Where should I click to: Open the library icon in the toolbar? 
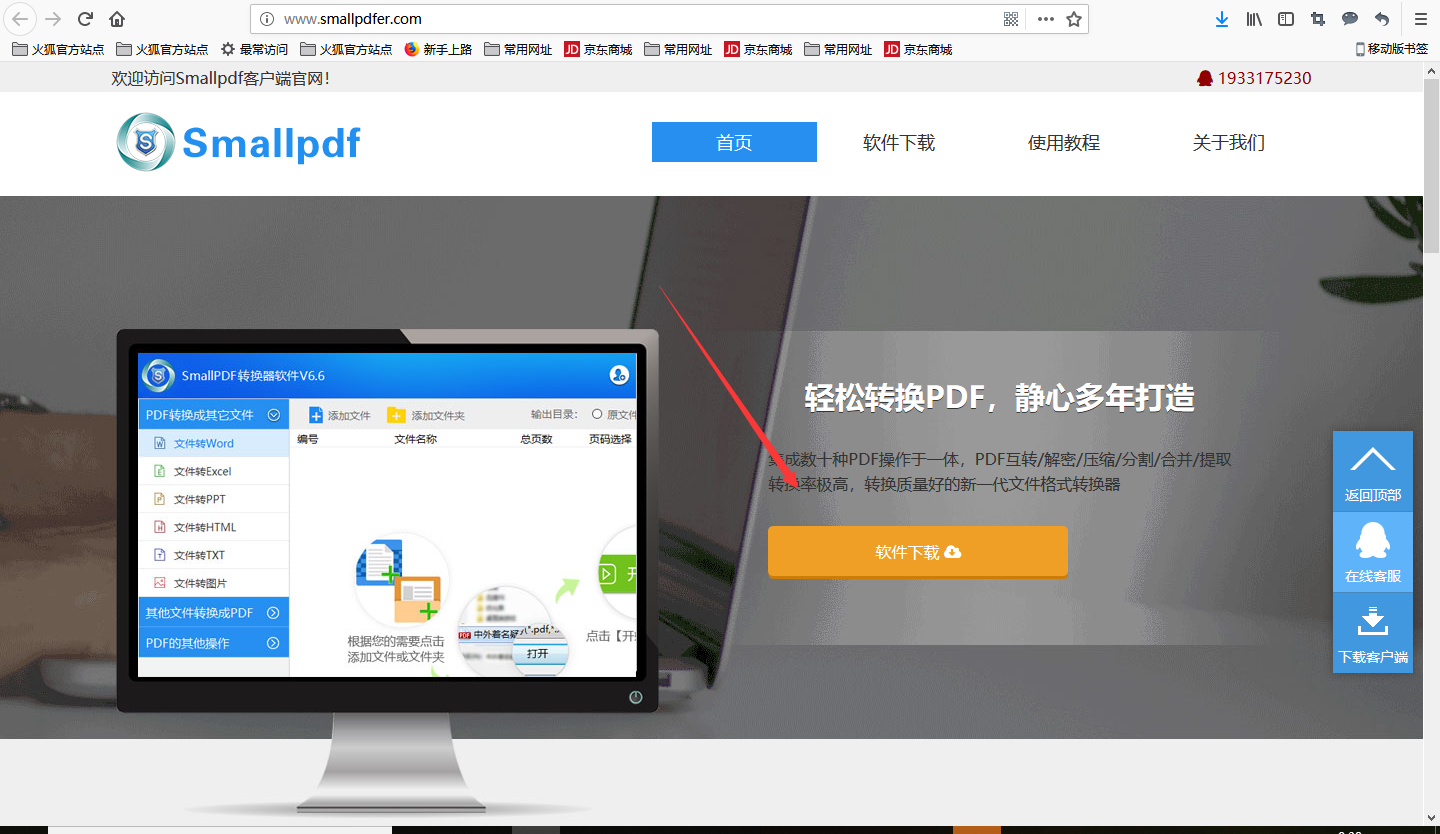click(x=1254, y=19)
